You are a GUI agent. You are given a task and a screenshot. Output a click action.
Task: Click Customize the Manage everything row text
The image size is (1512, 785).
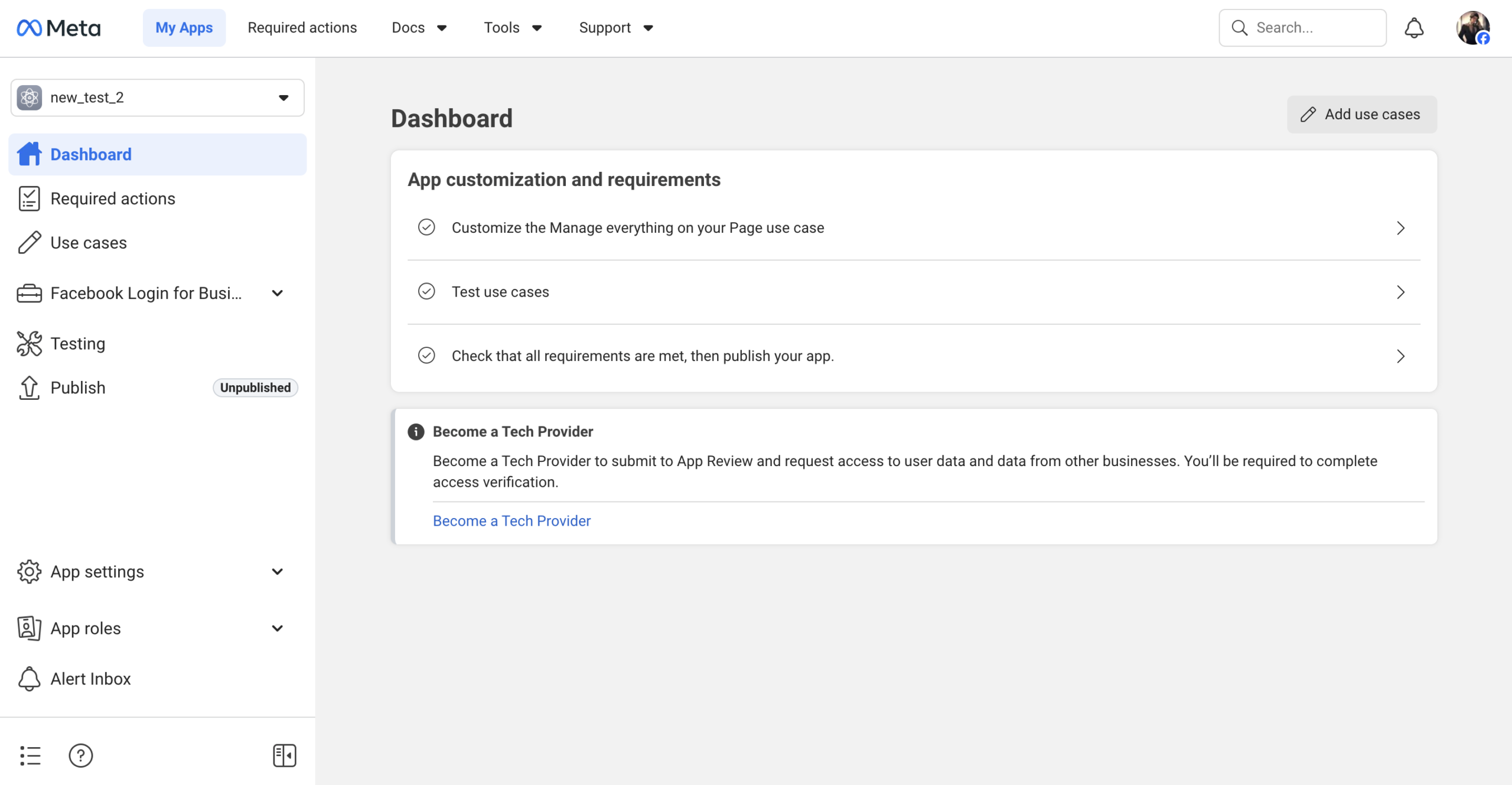(638, 228)
